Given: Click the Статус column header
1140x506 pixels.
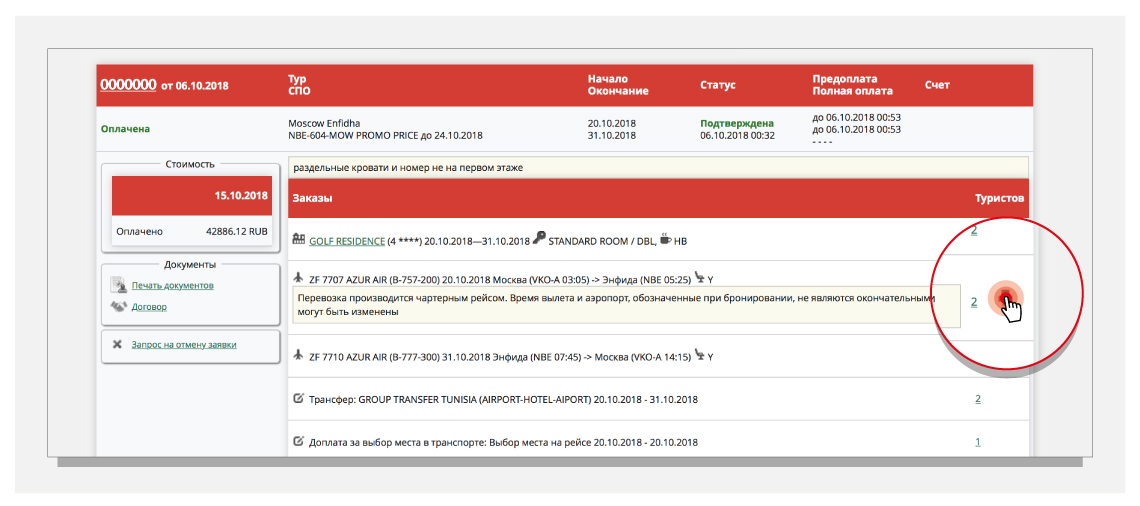Looking at the screenshot, I should point(718,85).
